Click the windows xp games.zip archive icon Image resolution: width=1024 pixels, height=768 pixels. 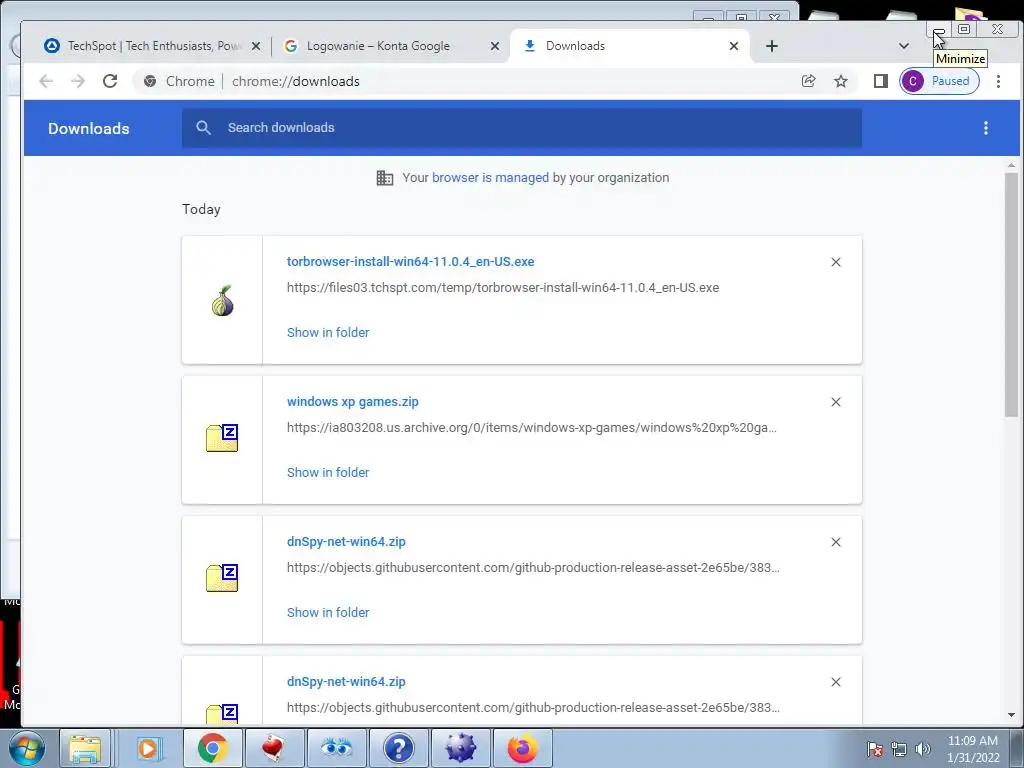222,438
